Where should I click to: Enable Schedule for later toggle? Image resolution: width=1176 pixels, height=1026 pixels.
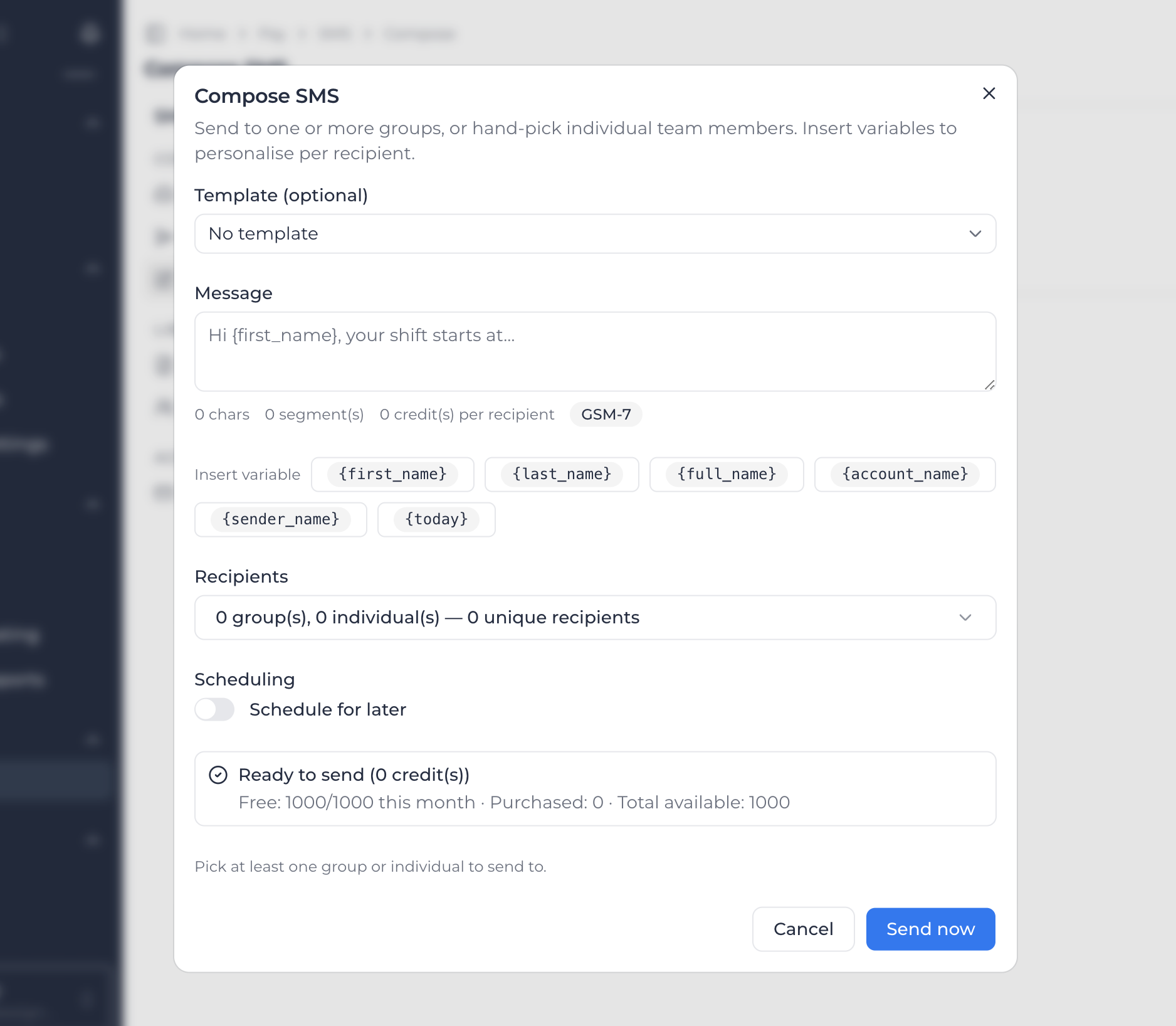coord(214,709)
